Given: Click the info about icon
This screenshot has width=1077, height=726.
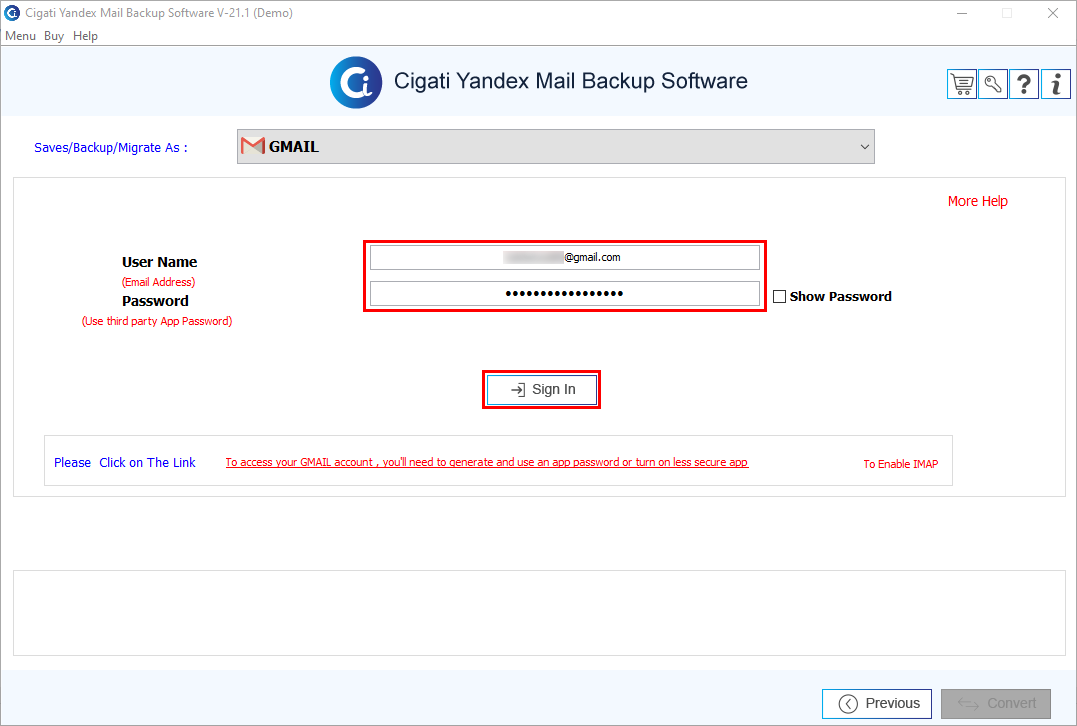Looking at the screenshot, I should [1056, 84].
